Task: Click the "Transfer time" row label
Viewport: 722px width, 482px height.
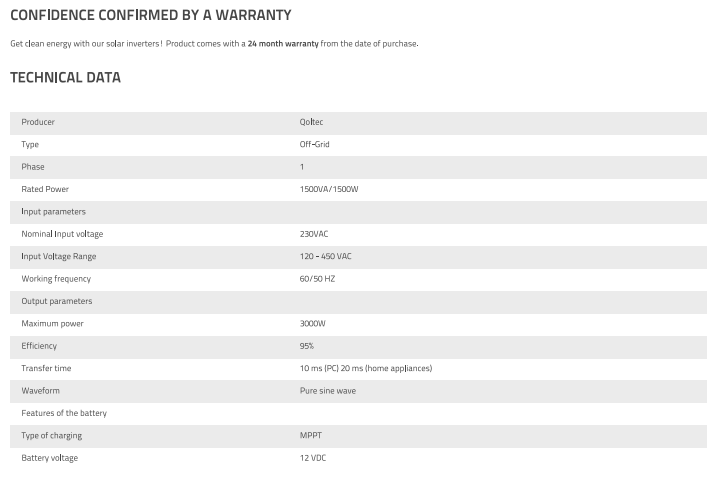Action: point(46,368)
